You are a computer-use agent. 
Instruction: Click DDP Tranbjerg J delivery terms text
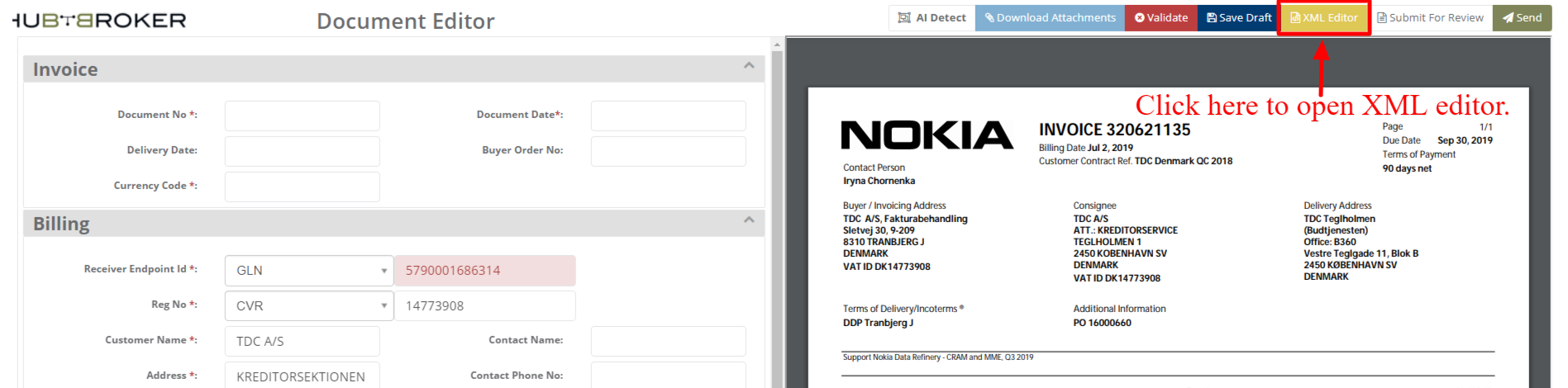878,323
